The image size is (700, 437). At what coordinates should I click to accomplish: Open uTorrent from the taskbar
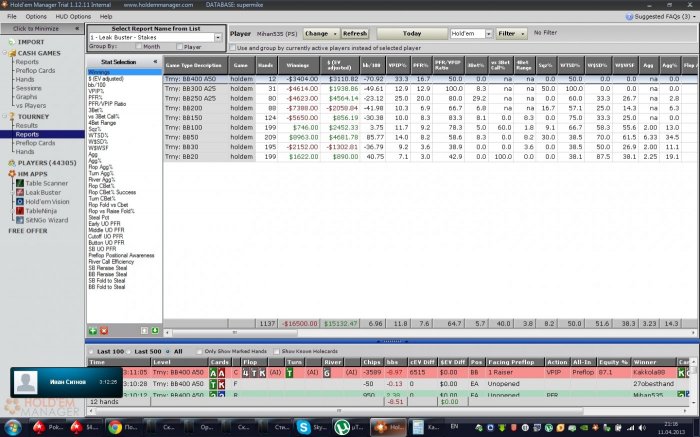tap(342, 427)
